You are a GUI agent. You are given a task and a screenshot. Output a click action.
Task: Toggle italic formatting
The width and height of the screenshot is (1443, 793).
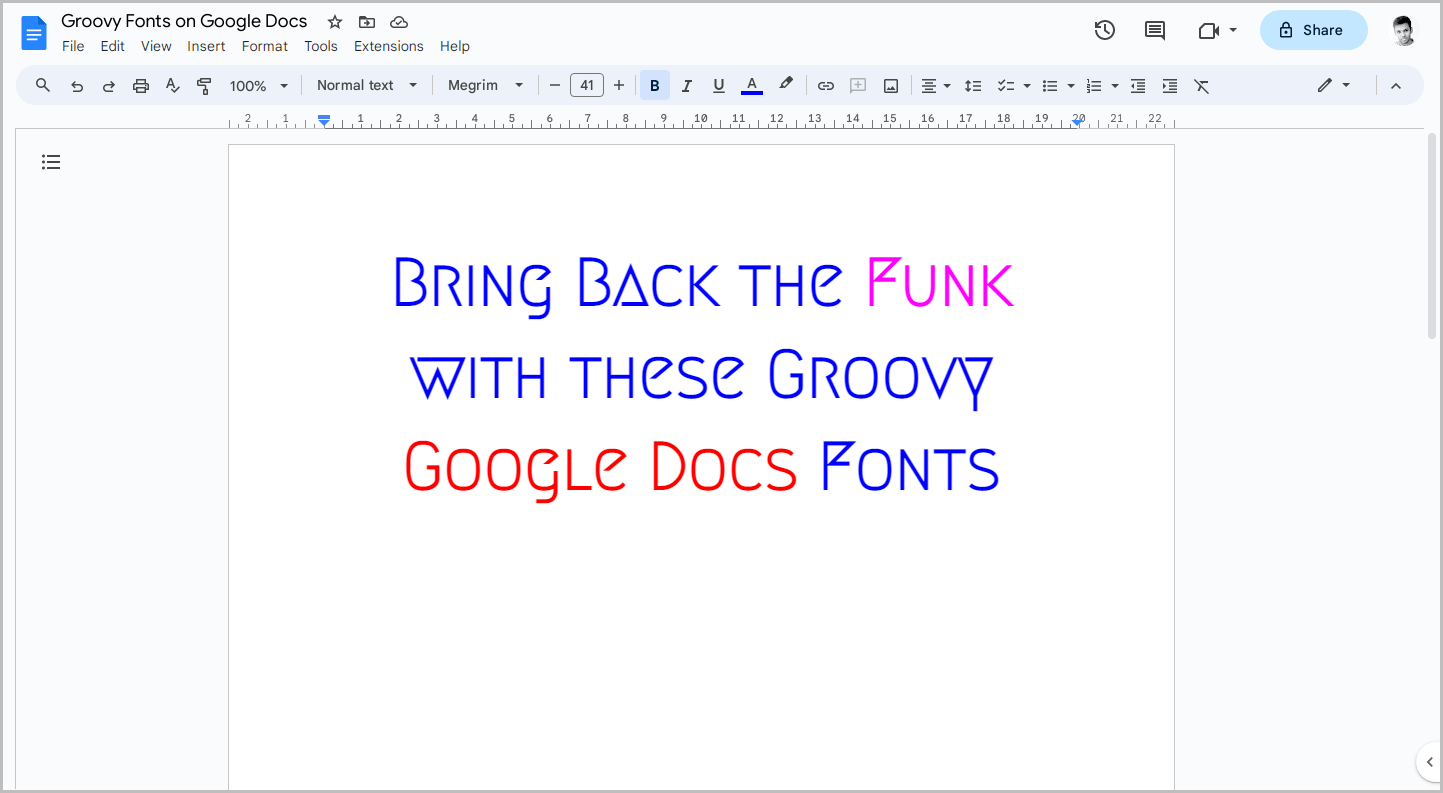(686, 85)
